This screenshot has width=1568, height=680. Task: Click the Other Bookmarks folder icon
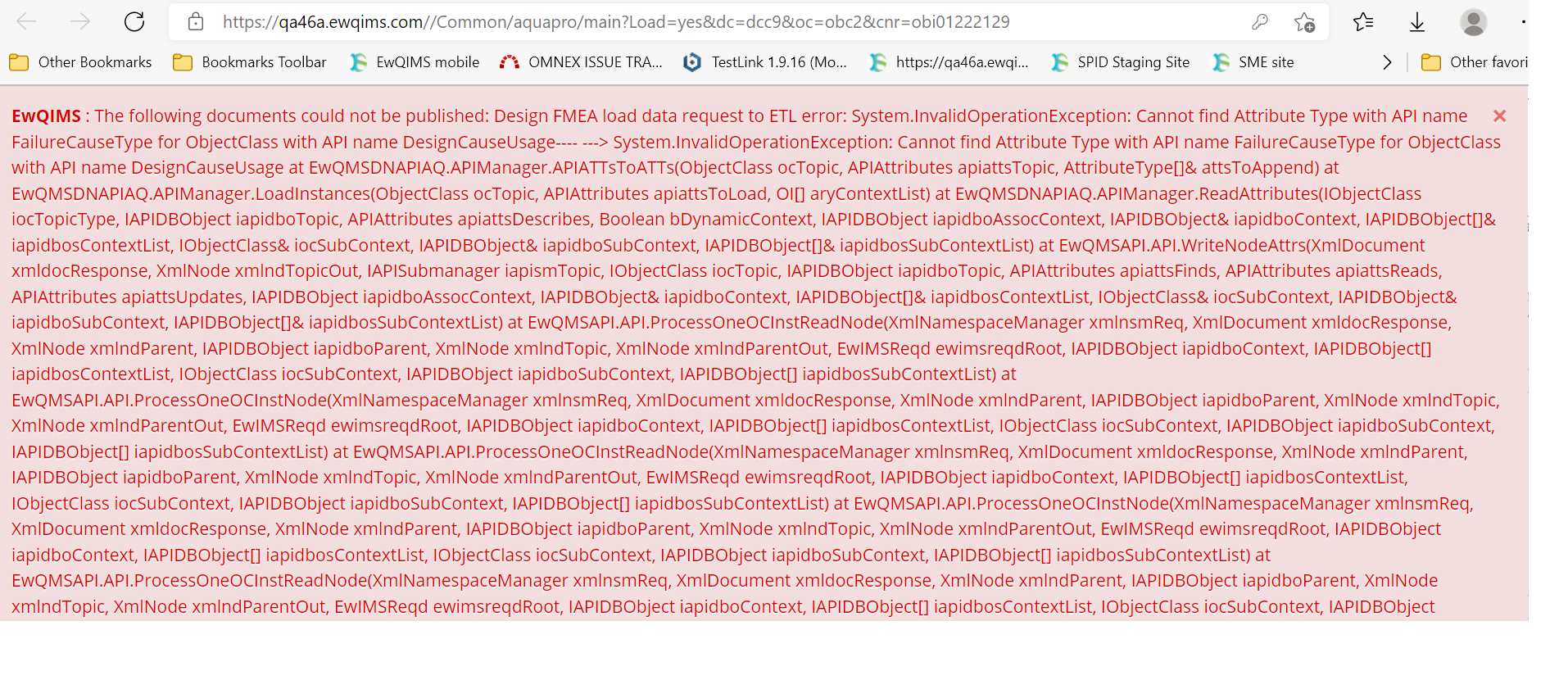19,62
